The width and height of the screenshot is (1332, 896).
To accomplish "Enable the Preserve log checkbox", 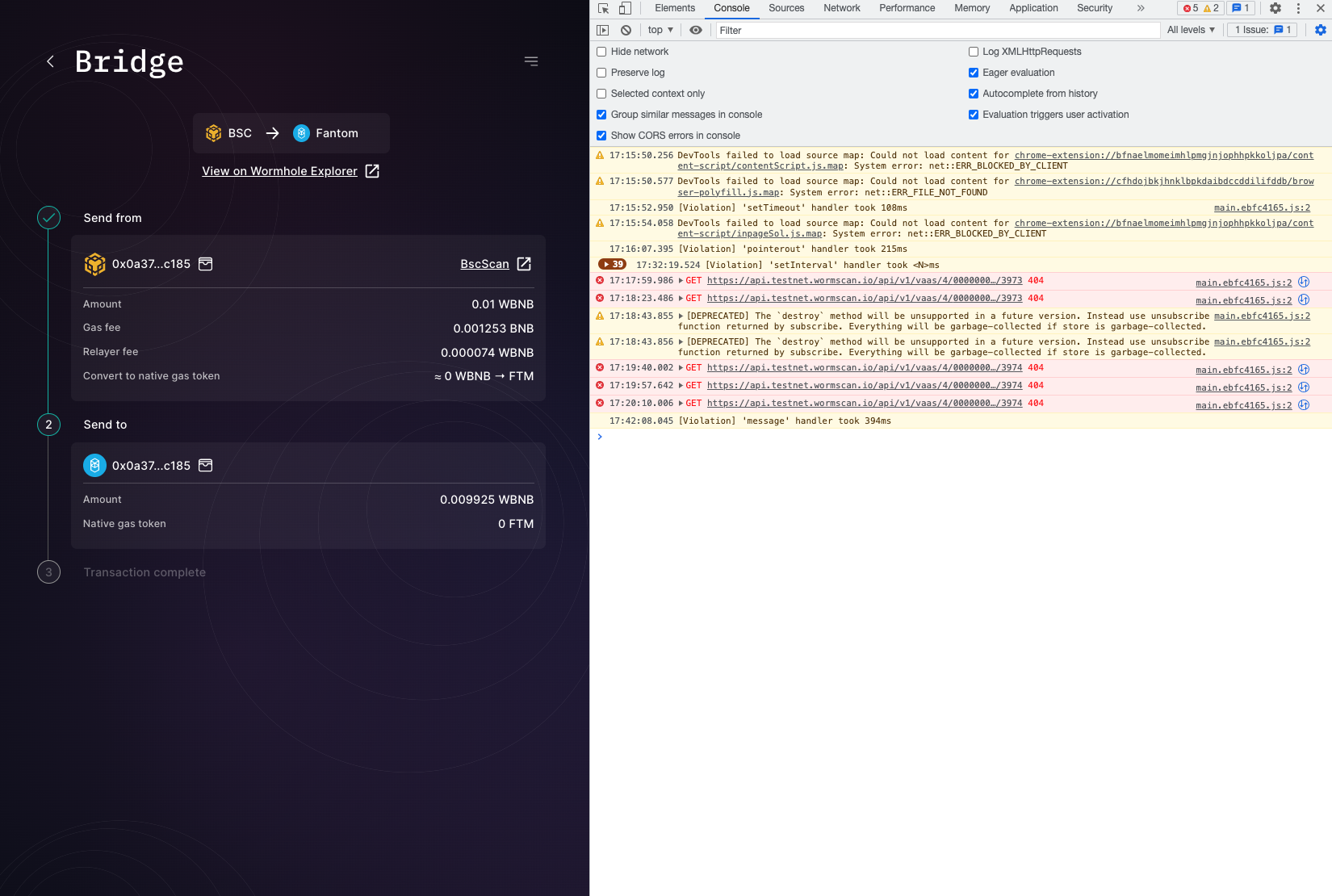I will 601,72.
